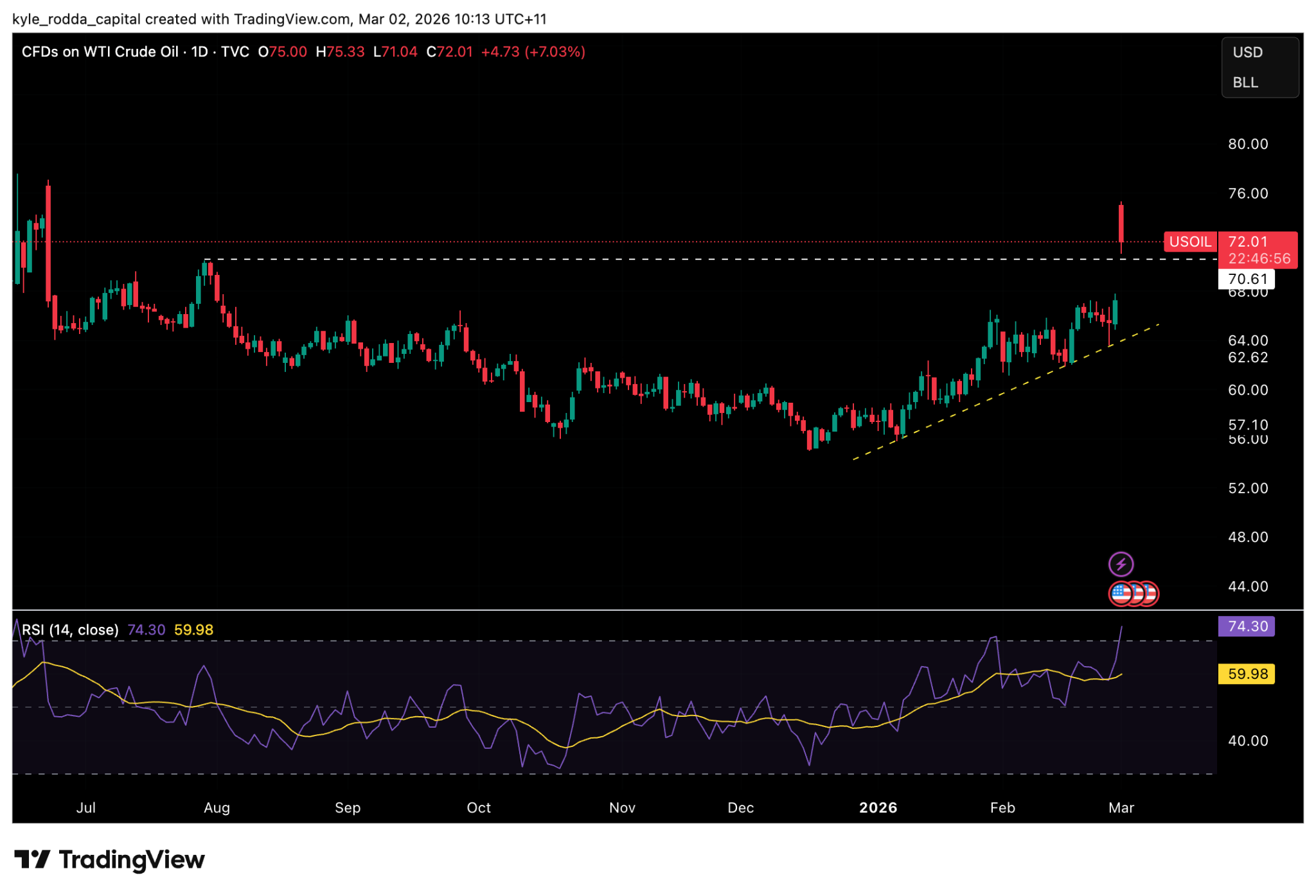Click the leftmost US flag economic event icon

(x=1120, y=593)
